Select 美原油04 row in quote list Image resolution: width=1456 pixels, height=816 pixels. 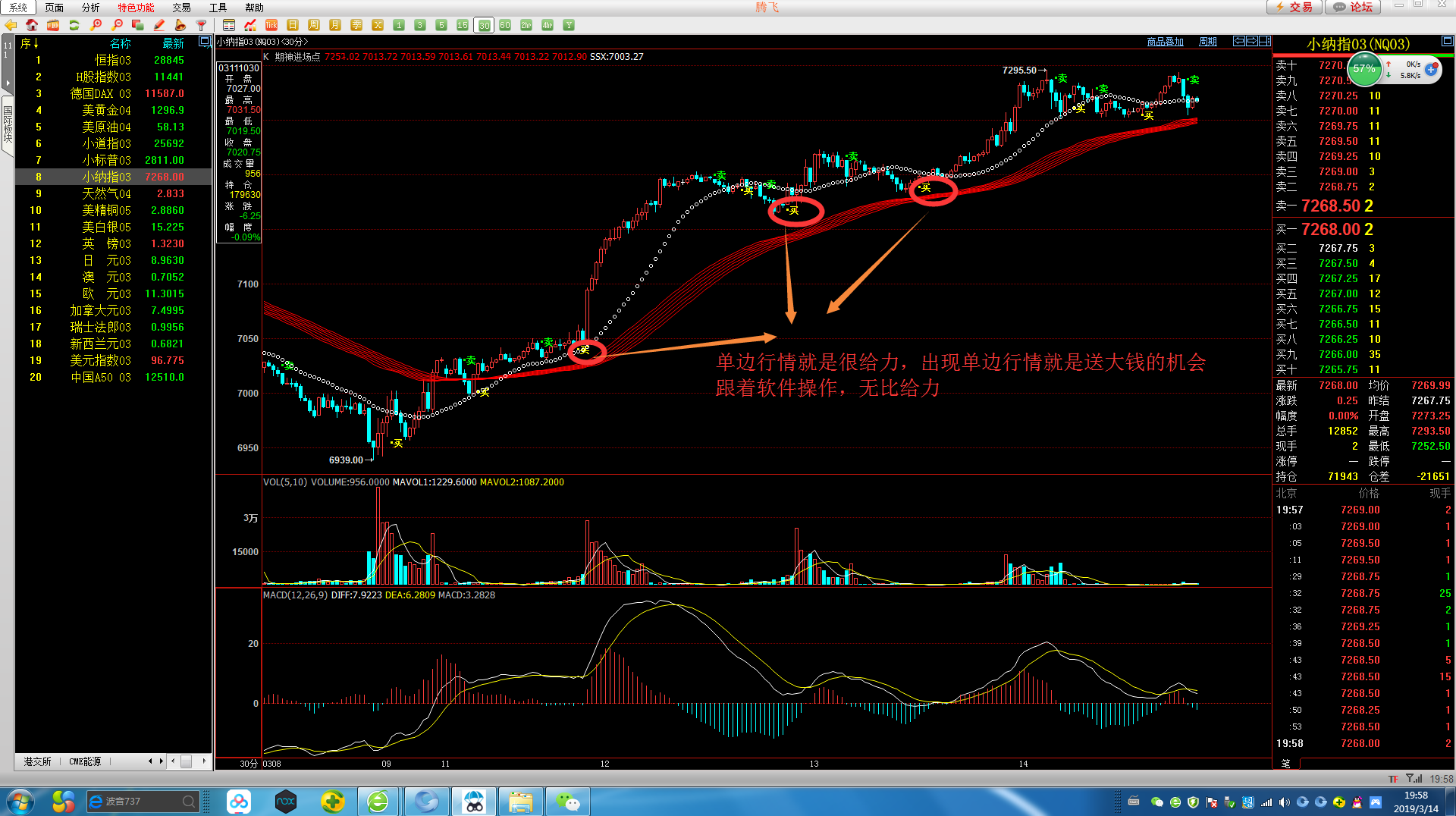[114, 127]
